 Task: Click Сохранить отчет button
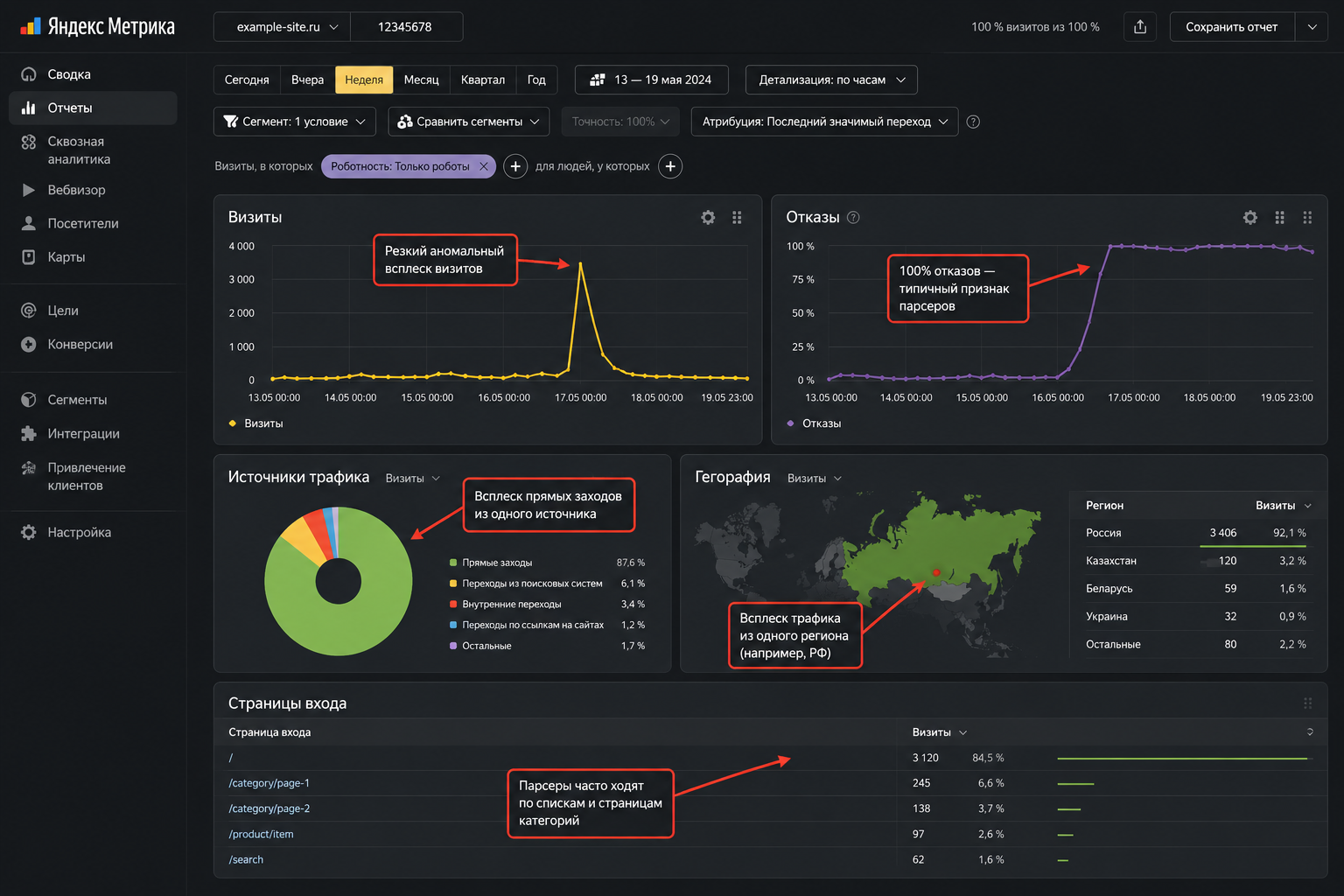coord(1231,27)
